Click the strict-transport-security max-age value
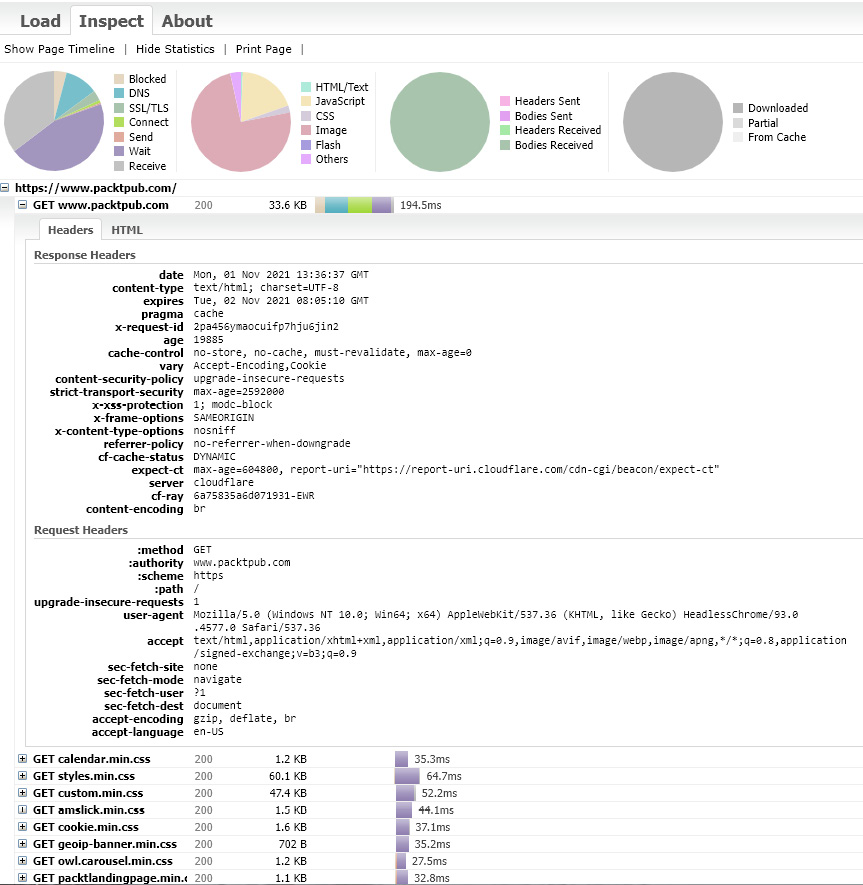 pyautogui.click(x=239, y=392)
